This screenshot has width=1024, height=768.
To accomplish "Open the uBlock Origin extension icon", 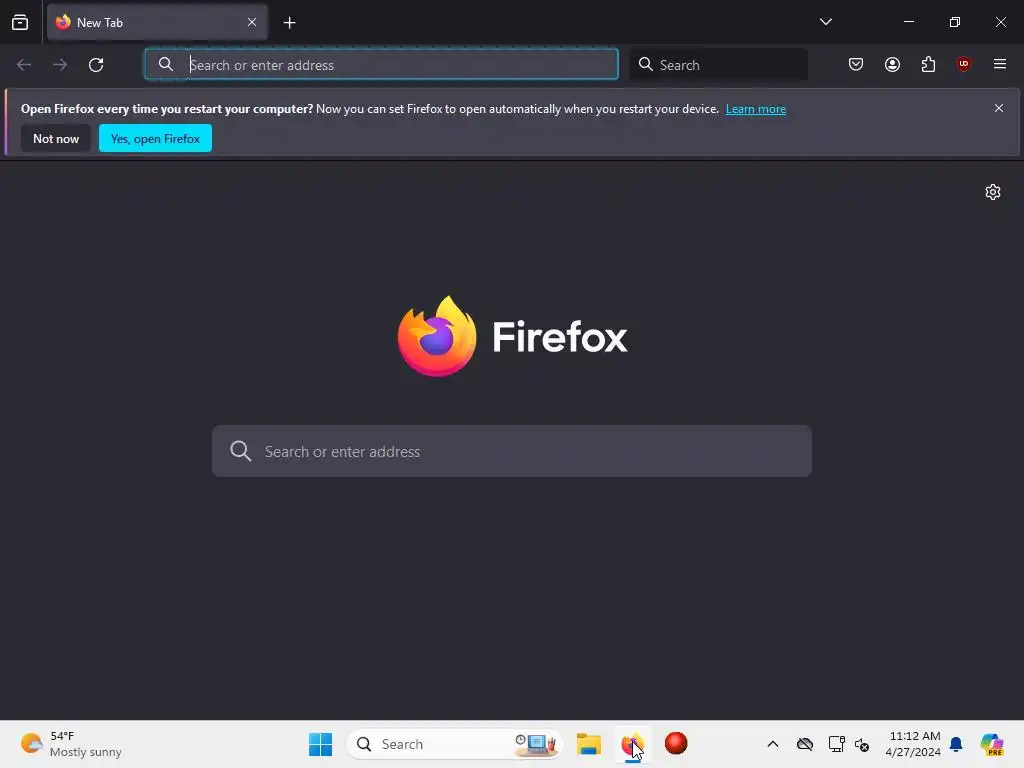I will click(x=964, y=64).
